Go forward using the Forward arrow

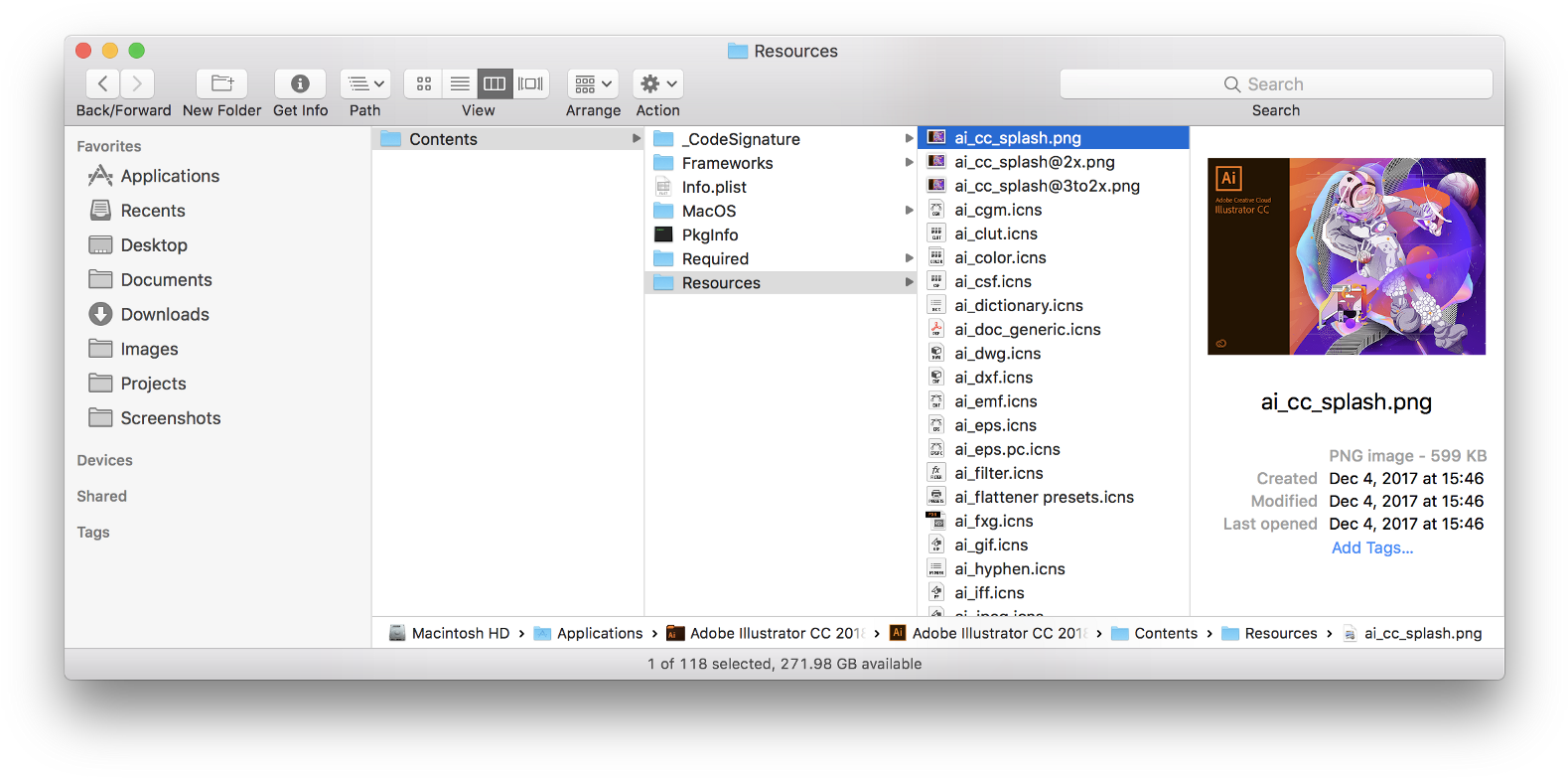pyautogui.click(x=137, y=84)
